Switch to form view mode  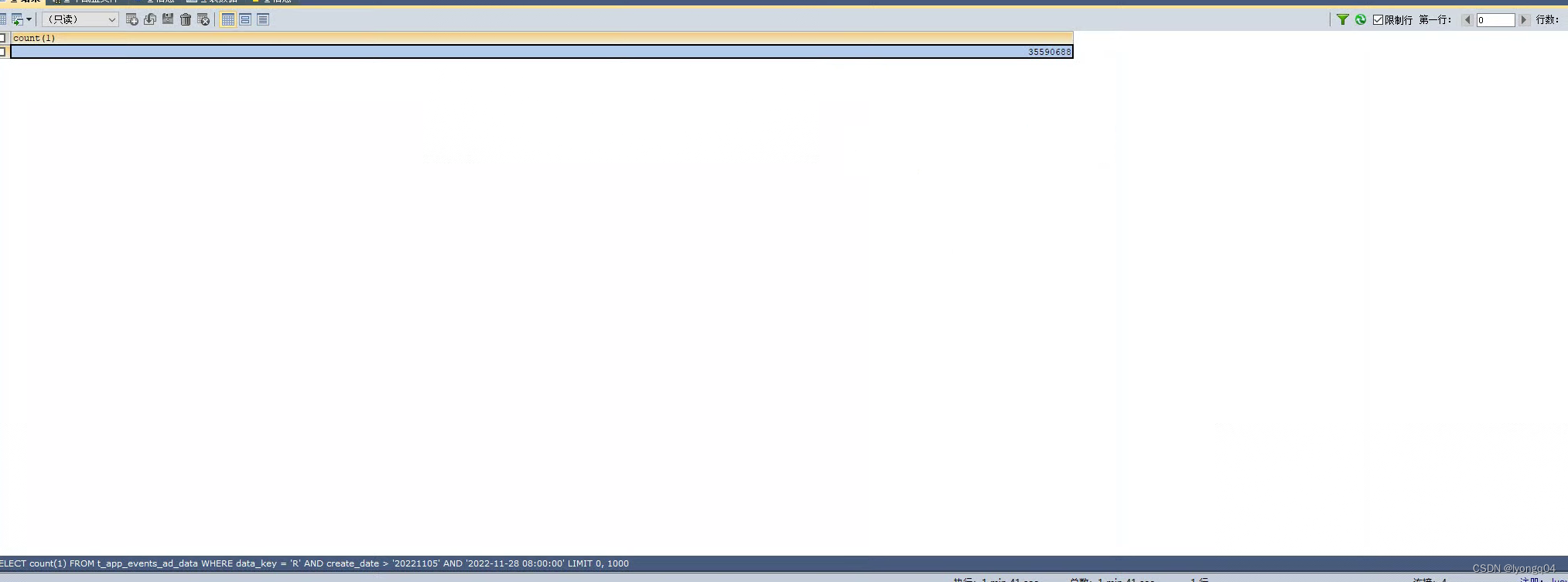245,19
